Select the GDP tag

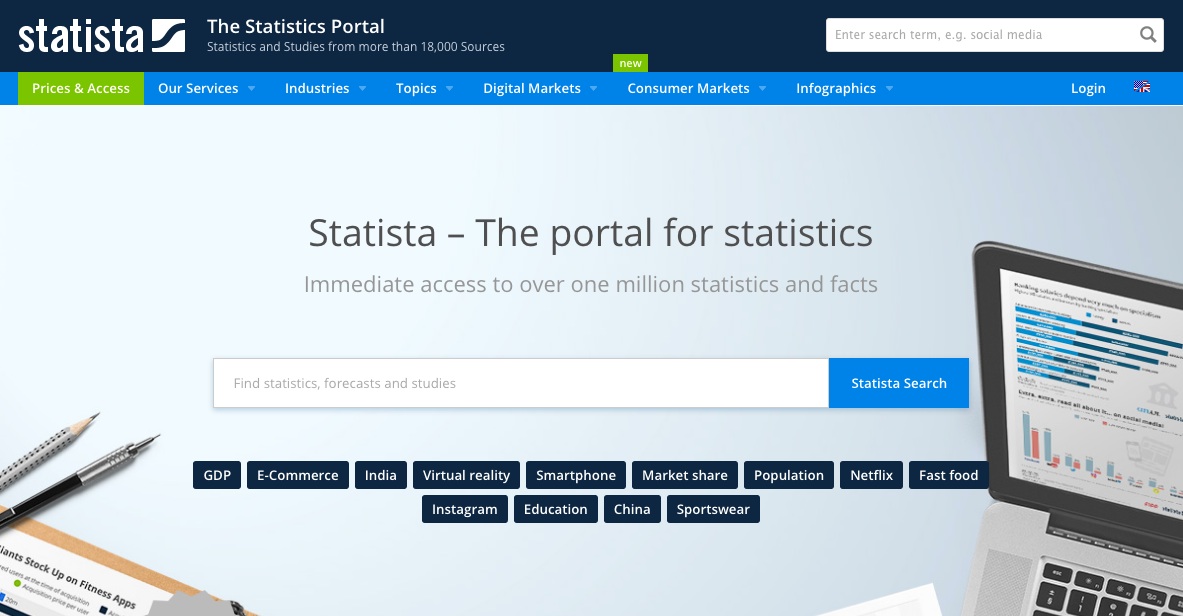(x=217, y=475)
